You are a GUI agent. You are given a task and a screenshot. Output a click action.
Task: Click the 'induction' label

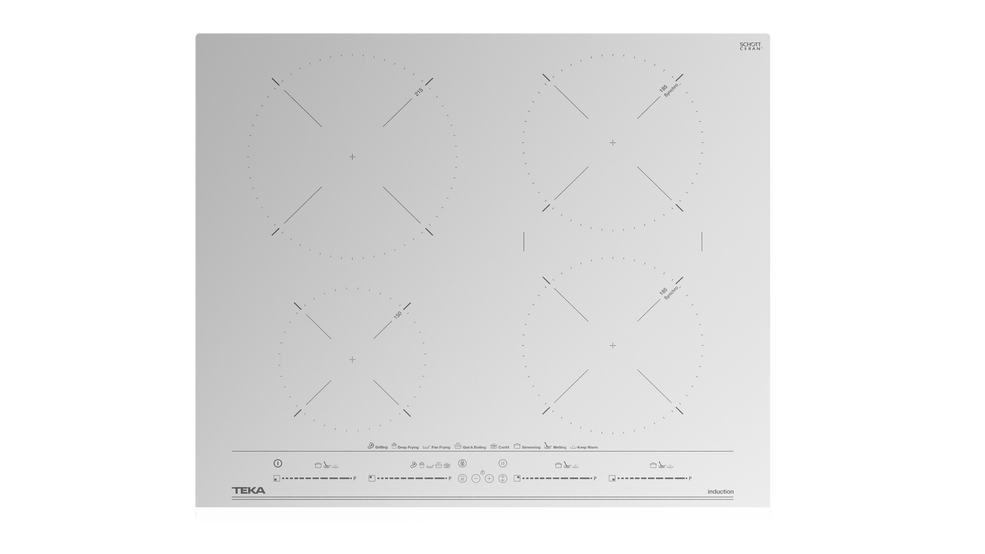click(x=721, y=492)
